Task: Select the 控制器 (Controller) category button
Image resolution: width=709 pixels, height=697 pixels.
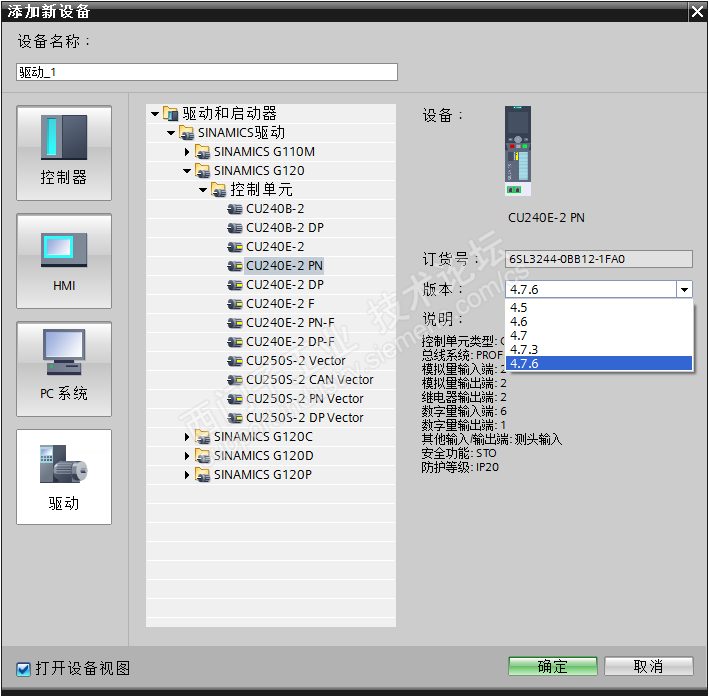Action: pos(64,153)
